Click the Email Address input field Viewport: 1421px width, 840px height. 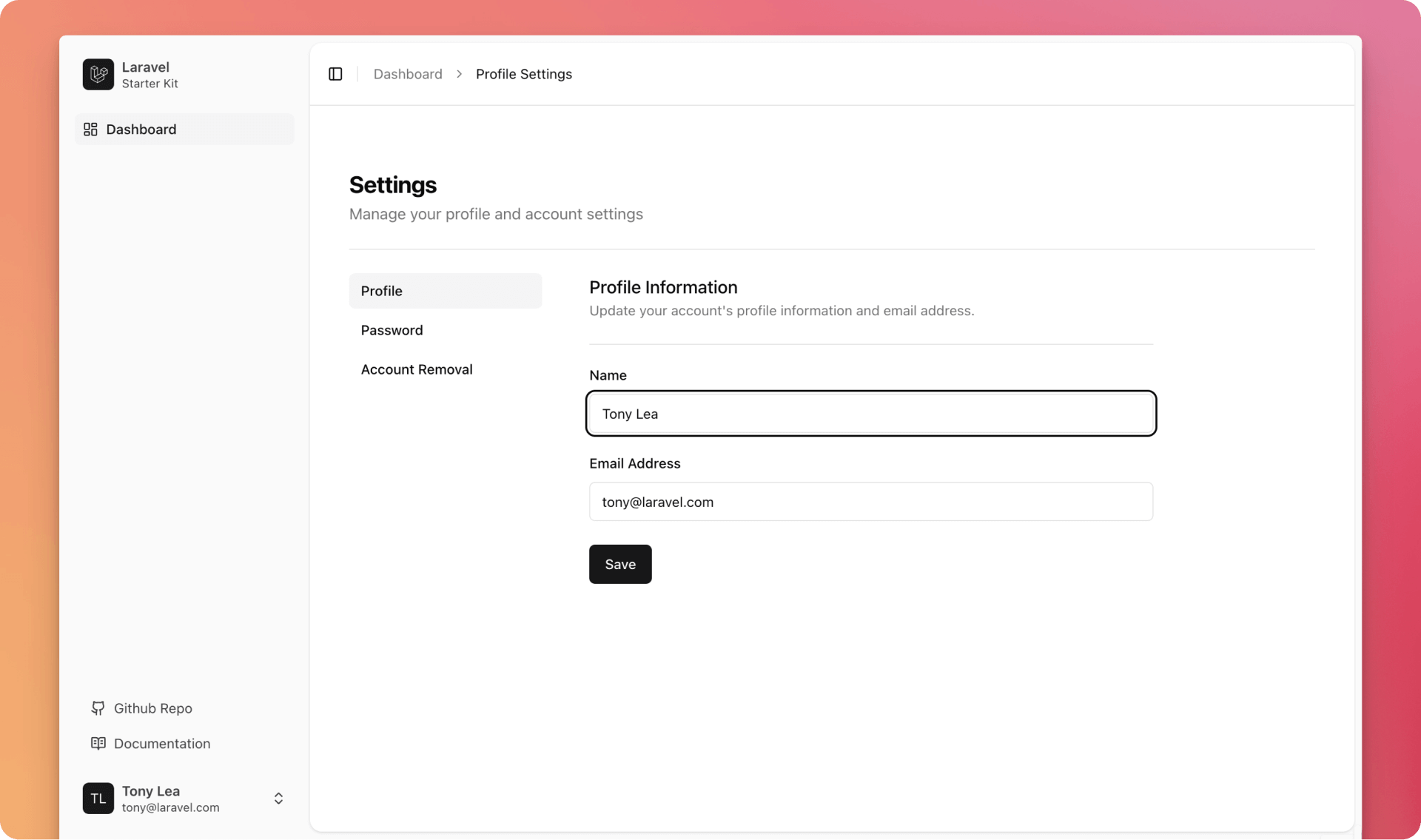click(870, 502)
